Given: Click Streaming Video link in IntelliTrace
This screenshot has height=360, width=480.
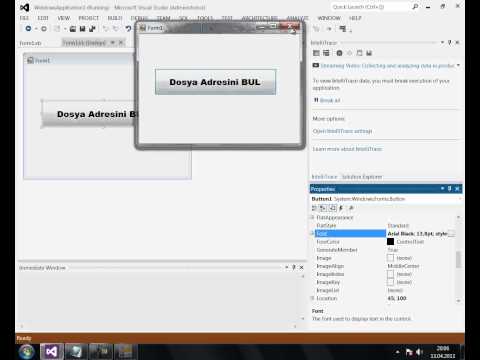Looking at the screenshot, I should point(387,66).
